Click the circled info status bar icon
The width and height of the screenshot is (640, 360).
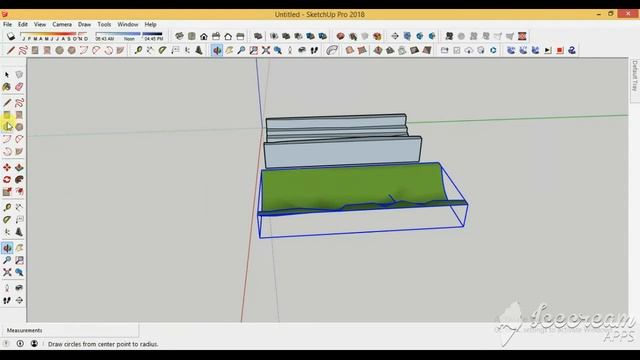(x=20, y=344)
